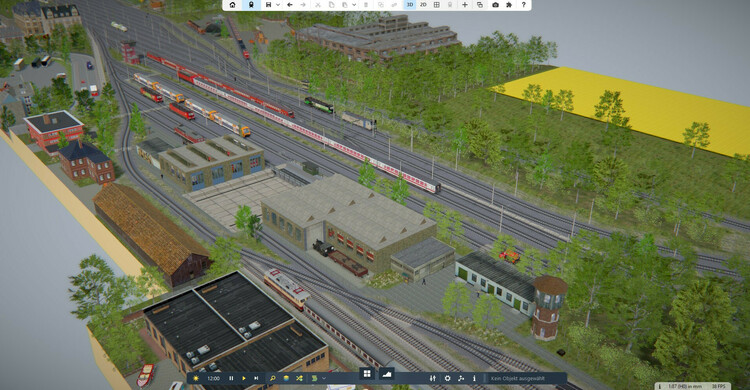Toggle the grid display

click(437, 5)
